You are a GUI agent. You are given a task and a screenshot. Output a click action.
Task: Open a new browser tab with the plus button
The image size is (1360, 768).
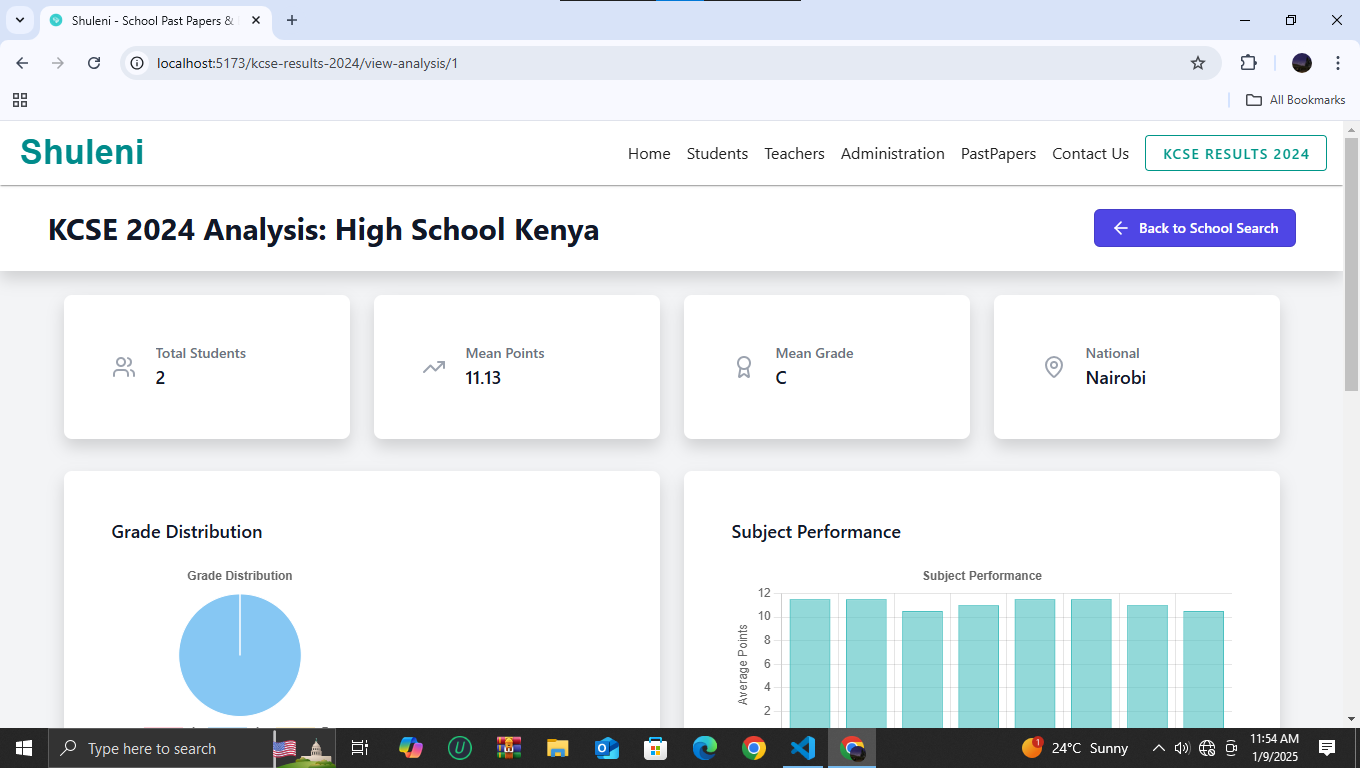click(292, 20)
